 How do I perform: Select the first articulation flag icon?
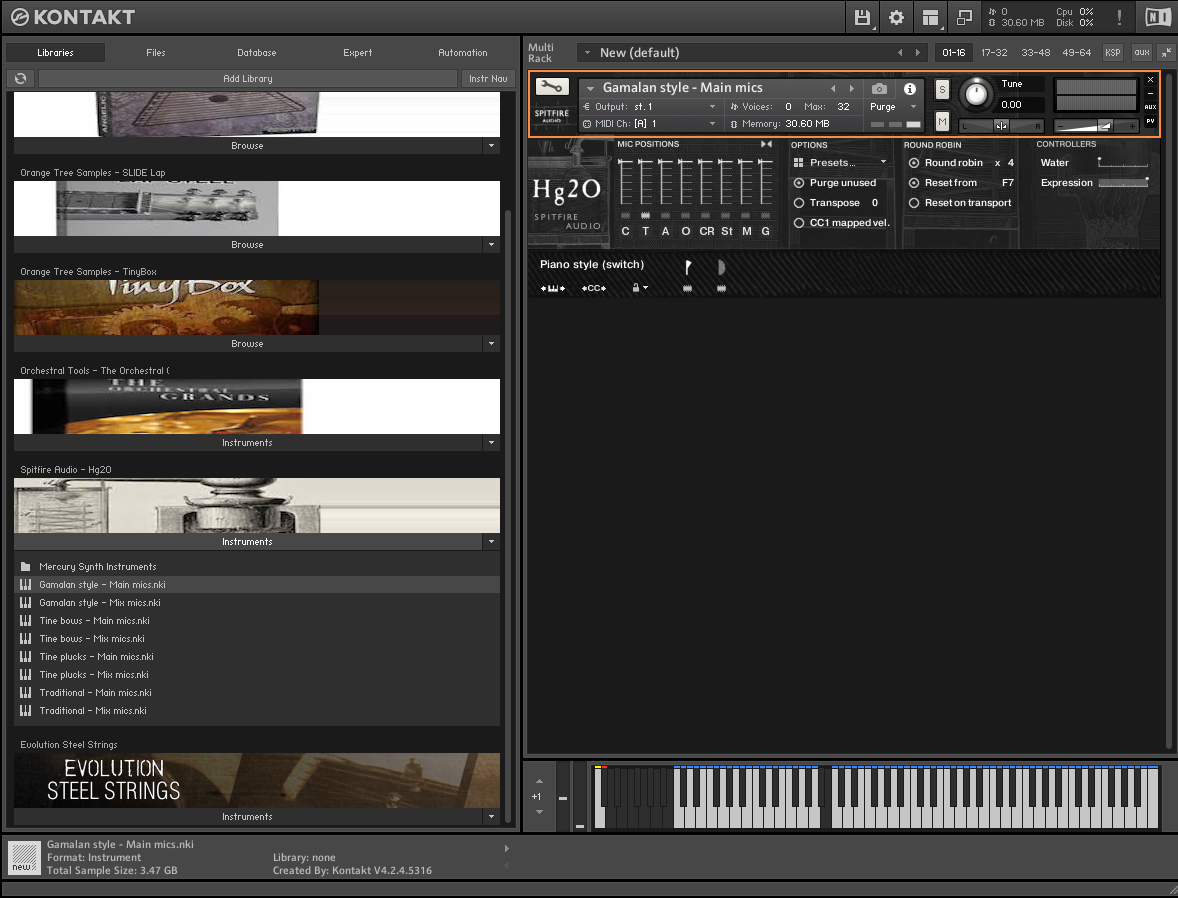(687, 267)
